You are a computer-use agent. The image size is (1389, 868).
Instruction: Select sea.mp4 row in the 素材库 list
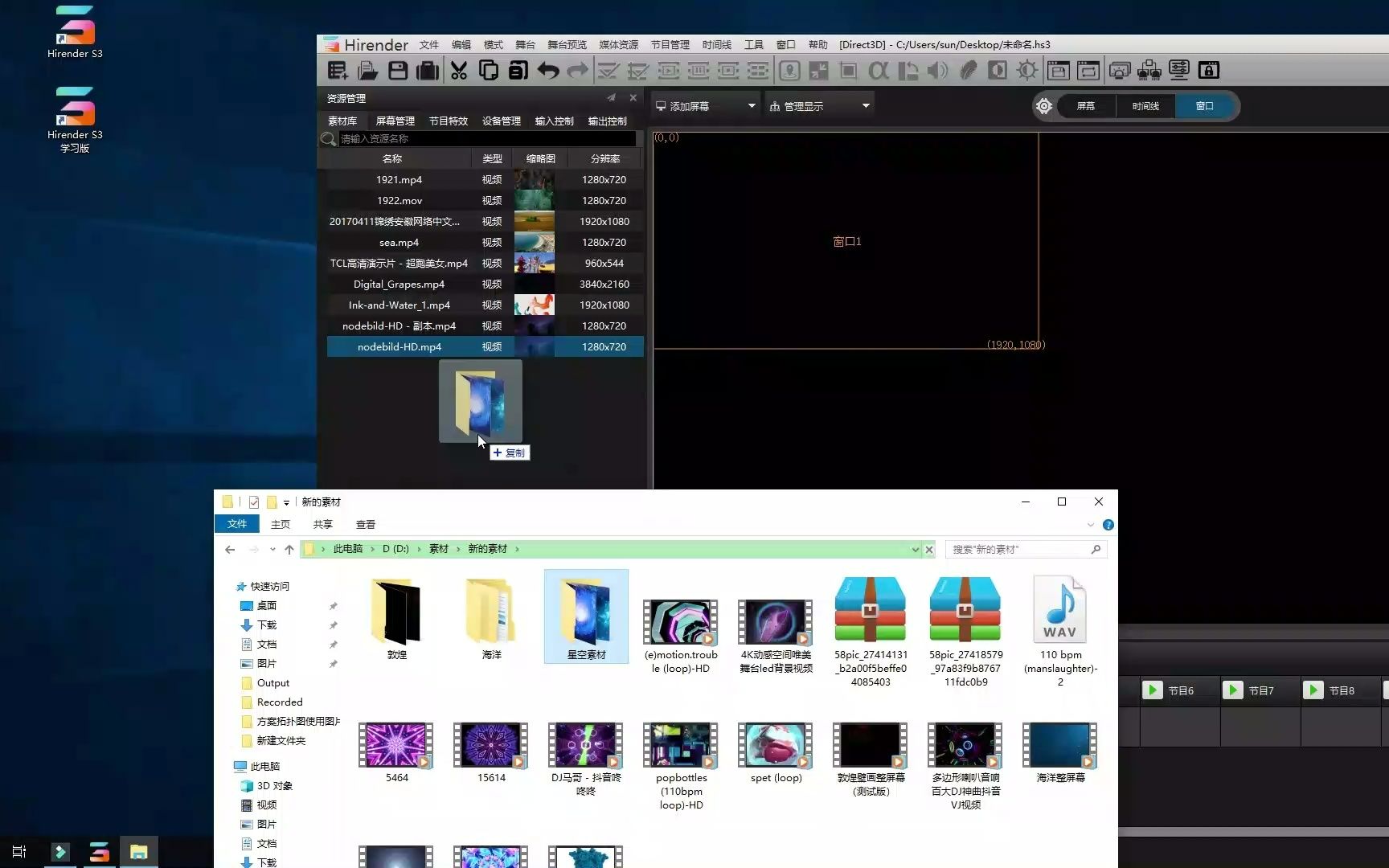pyautogui.click(x=485, y=243)
